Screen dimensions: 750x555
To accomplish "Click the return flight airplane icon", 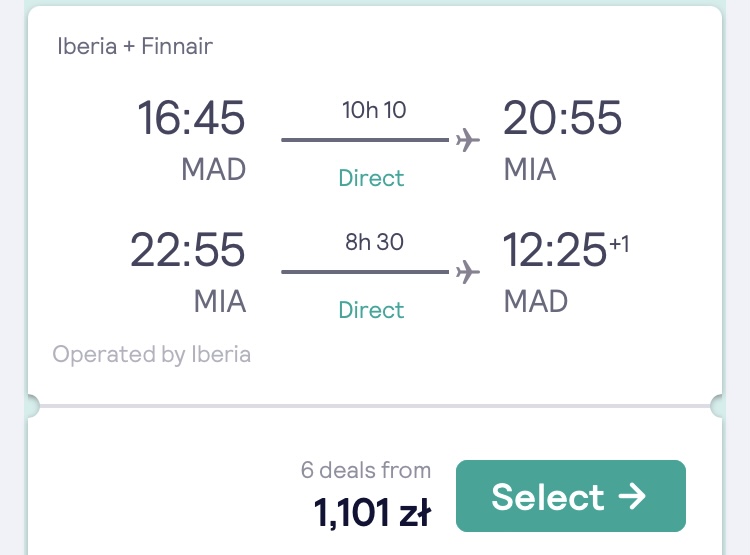I will [x=467, y=272].
